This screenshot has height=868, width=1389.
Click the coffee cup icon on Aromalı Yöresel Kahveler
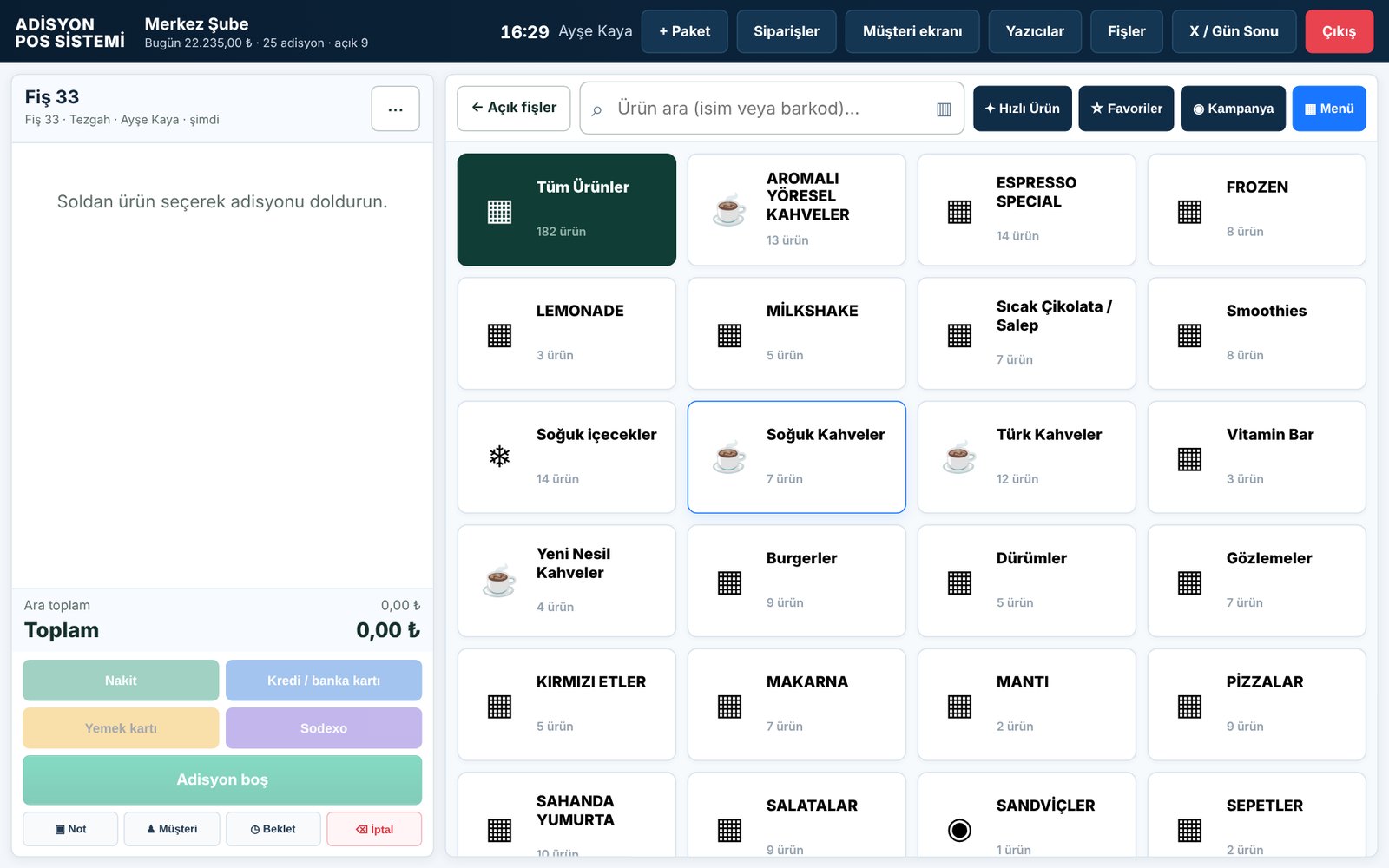(x=729, y=209)
